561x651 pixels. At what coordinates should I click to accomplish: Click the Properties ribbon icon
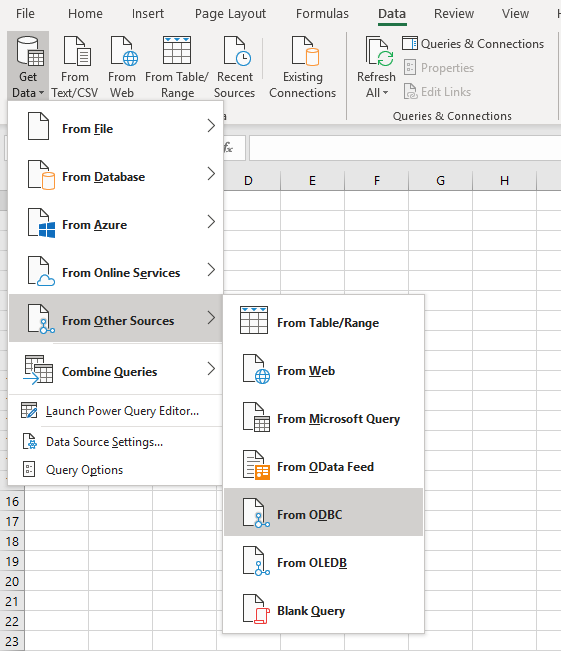pyautogui.click(x=410, y=67)
